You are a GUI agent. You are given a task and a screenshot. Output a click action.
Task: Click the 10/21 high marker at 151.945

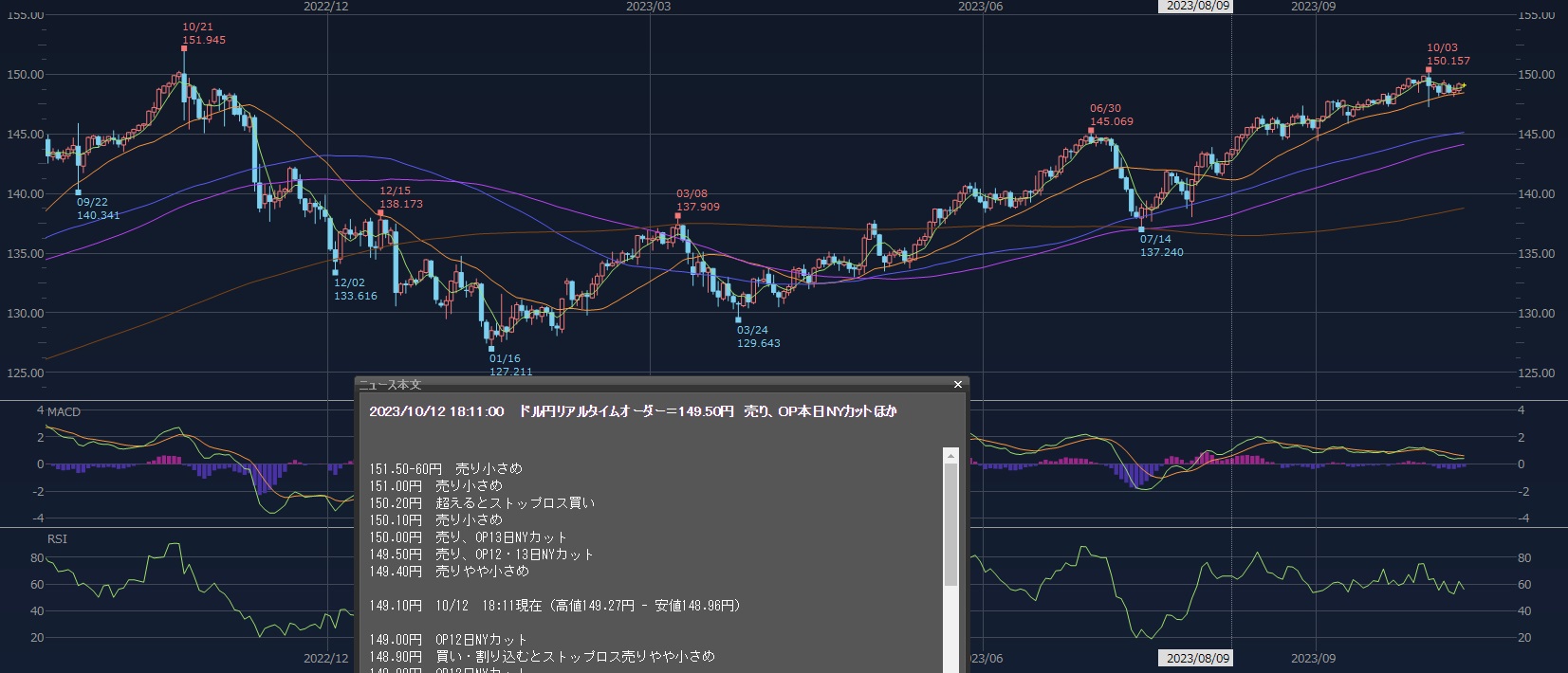(184, 47)
